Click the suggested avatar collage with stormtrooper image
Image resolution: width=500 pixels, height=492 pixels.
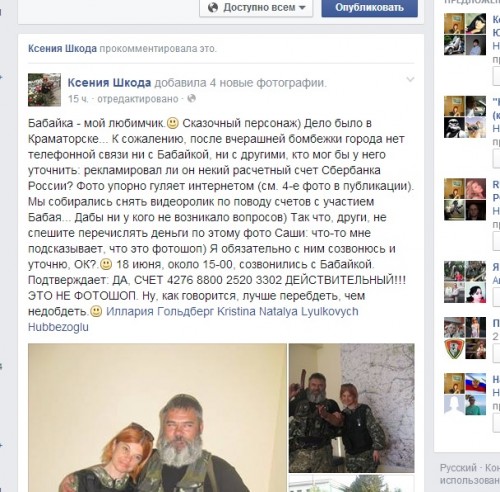(465, 117)
